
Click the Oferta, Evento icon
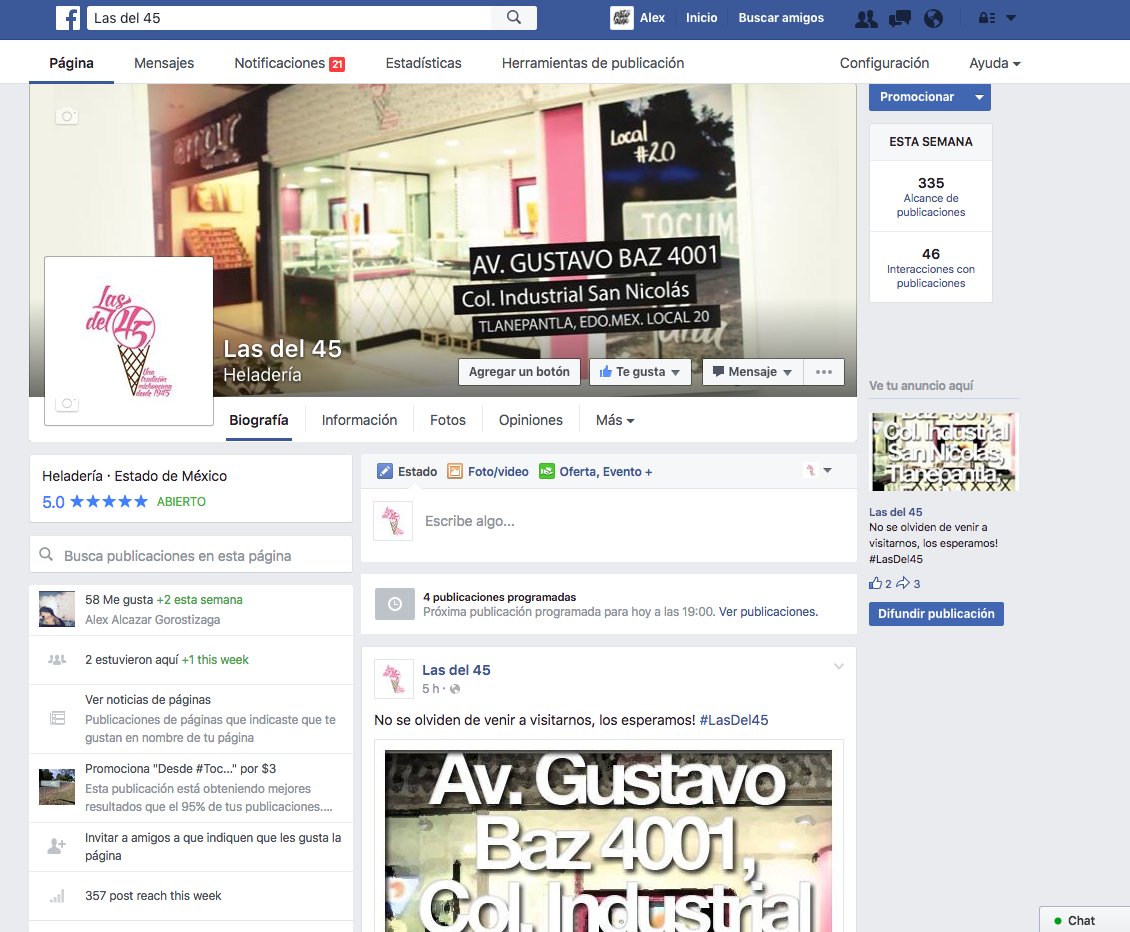point(547,471)
